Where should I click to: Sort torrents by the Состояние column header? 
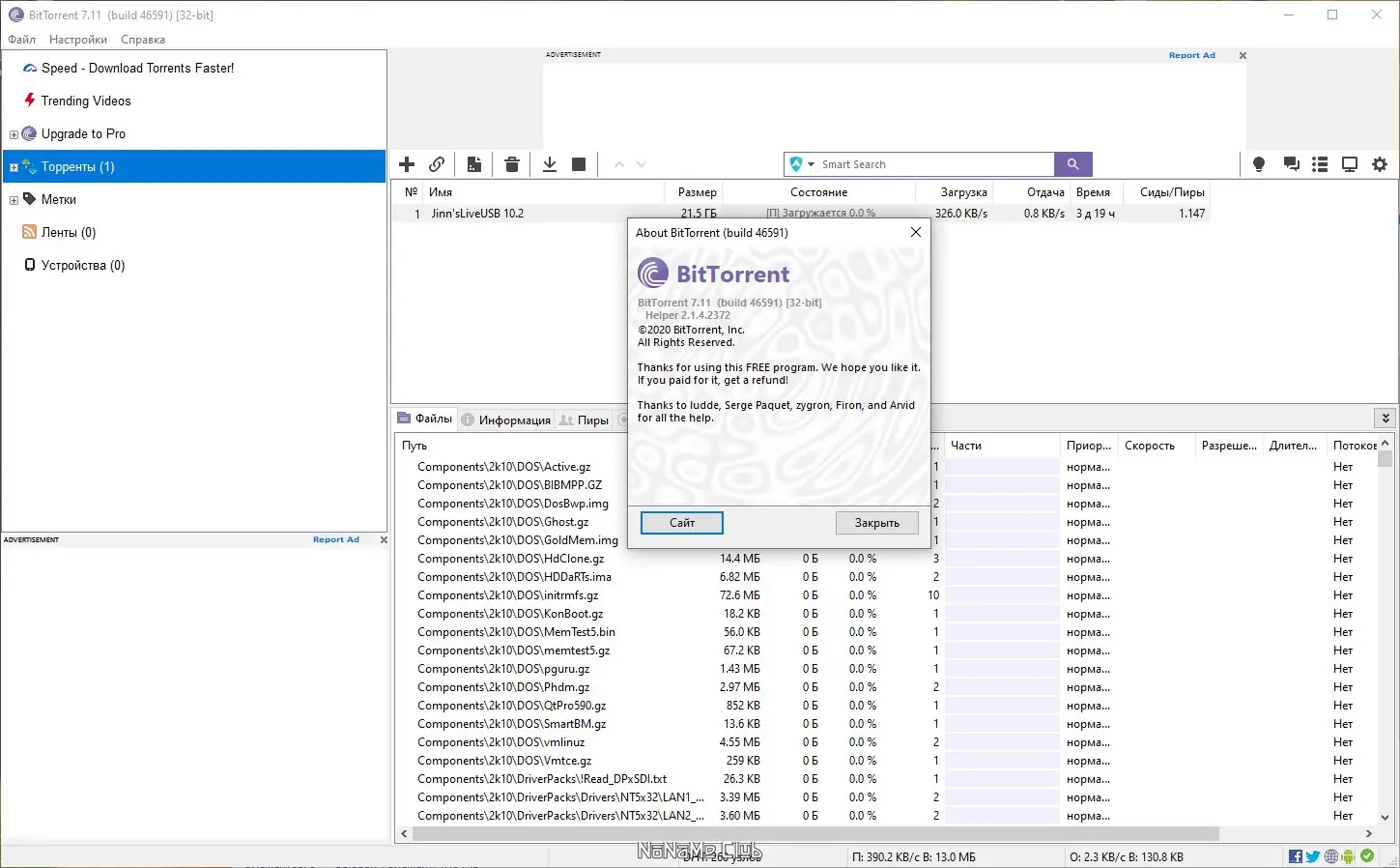(819, 192)
